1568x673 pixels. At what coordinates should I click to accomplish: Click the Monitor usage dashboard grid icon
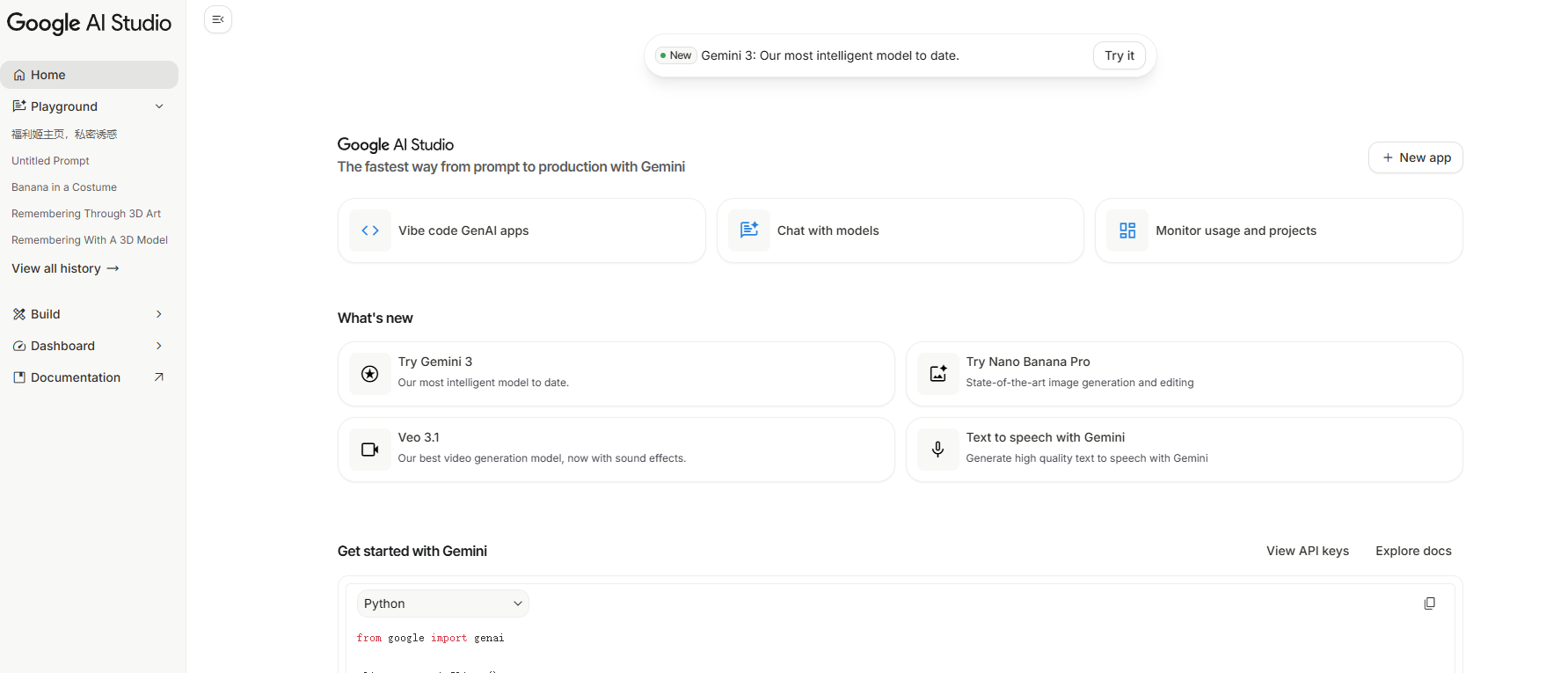(1127, 230)
